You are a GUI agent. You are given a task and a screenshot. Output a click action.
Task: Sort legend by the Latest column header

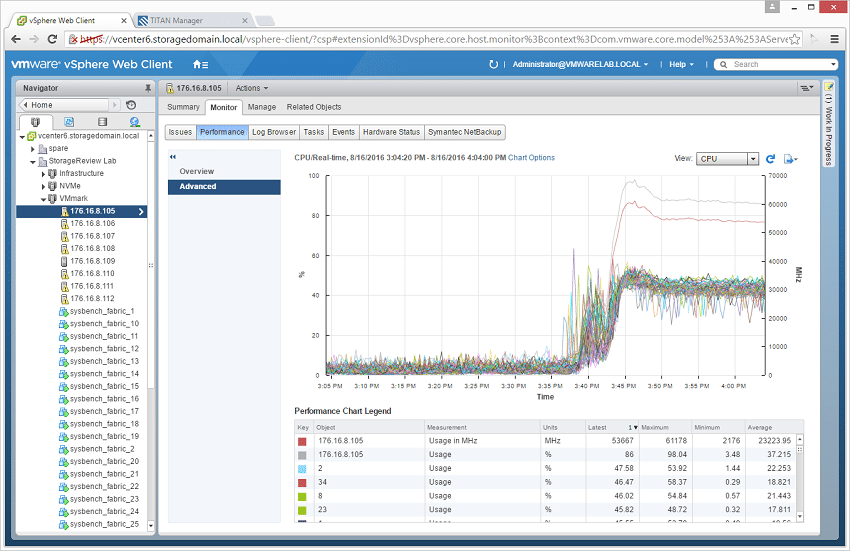pyautogui.click(x=611, y=427)
